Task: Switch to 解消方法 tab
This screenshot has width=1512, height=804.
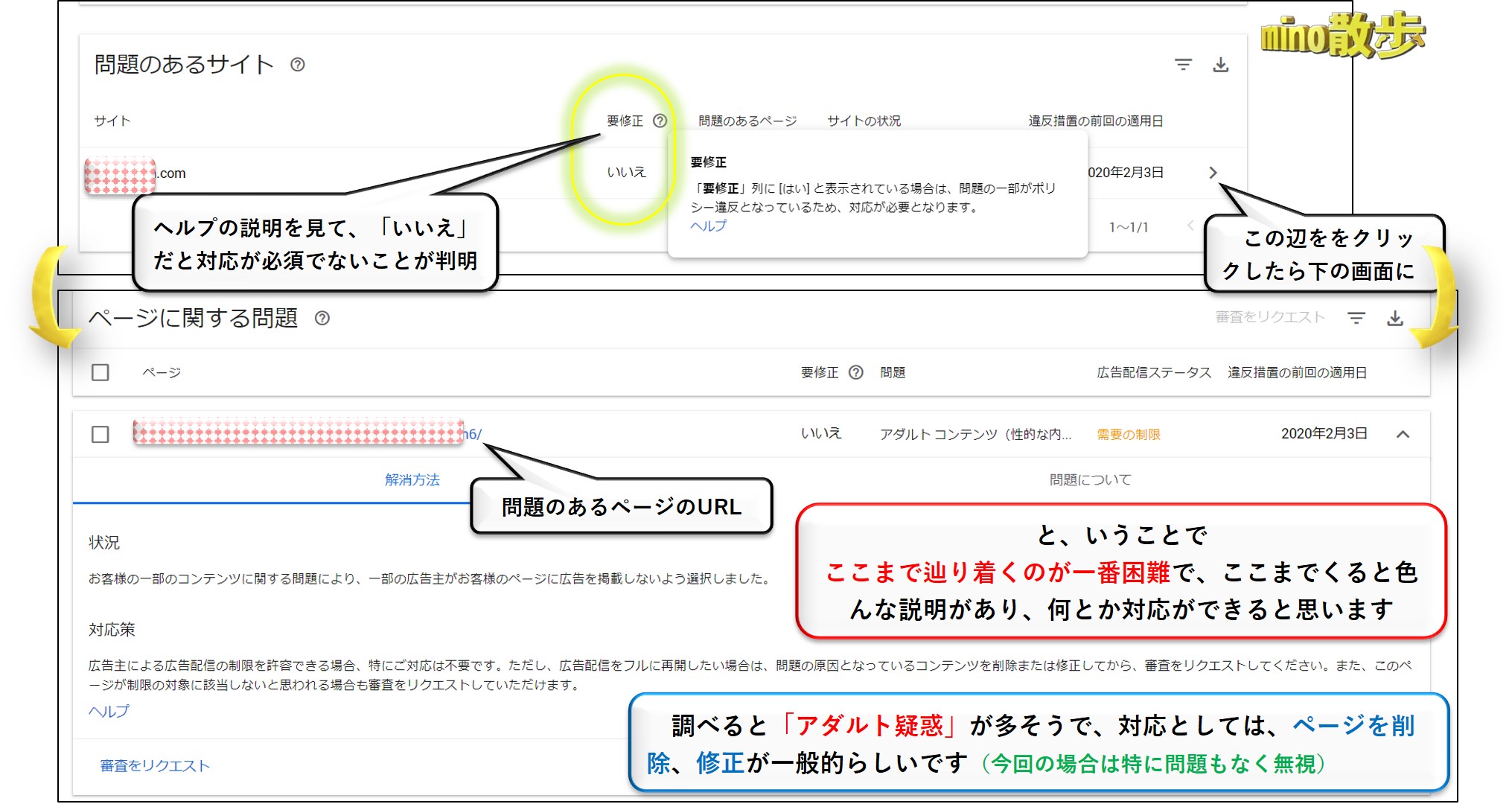Action: point(412,480)
